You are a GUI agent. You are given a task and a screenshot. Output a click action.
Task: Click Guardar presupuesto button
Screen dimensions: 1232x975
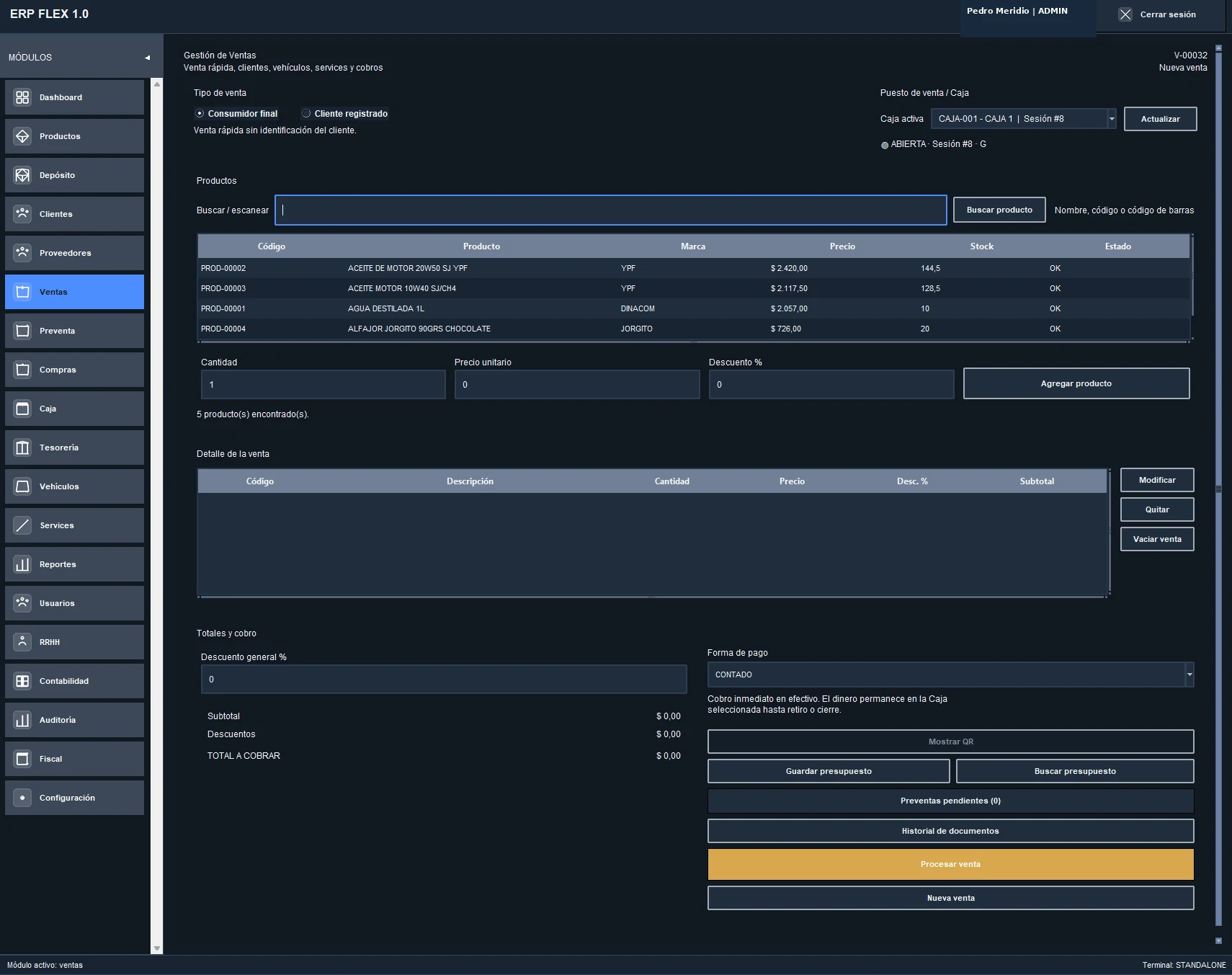(x=829, y=771)
